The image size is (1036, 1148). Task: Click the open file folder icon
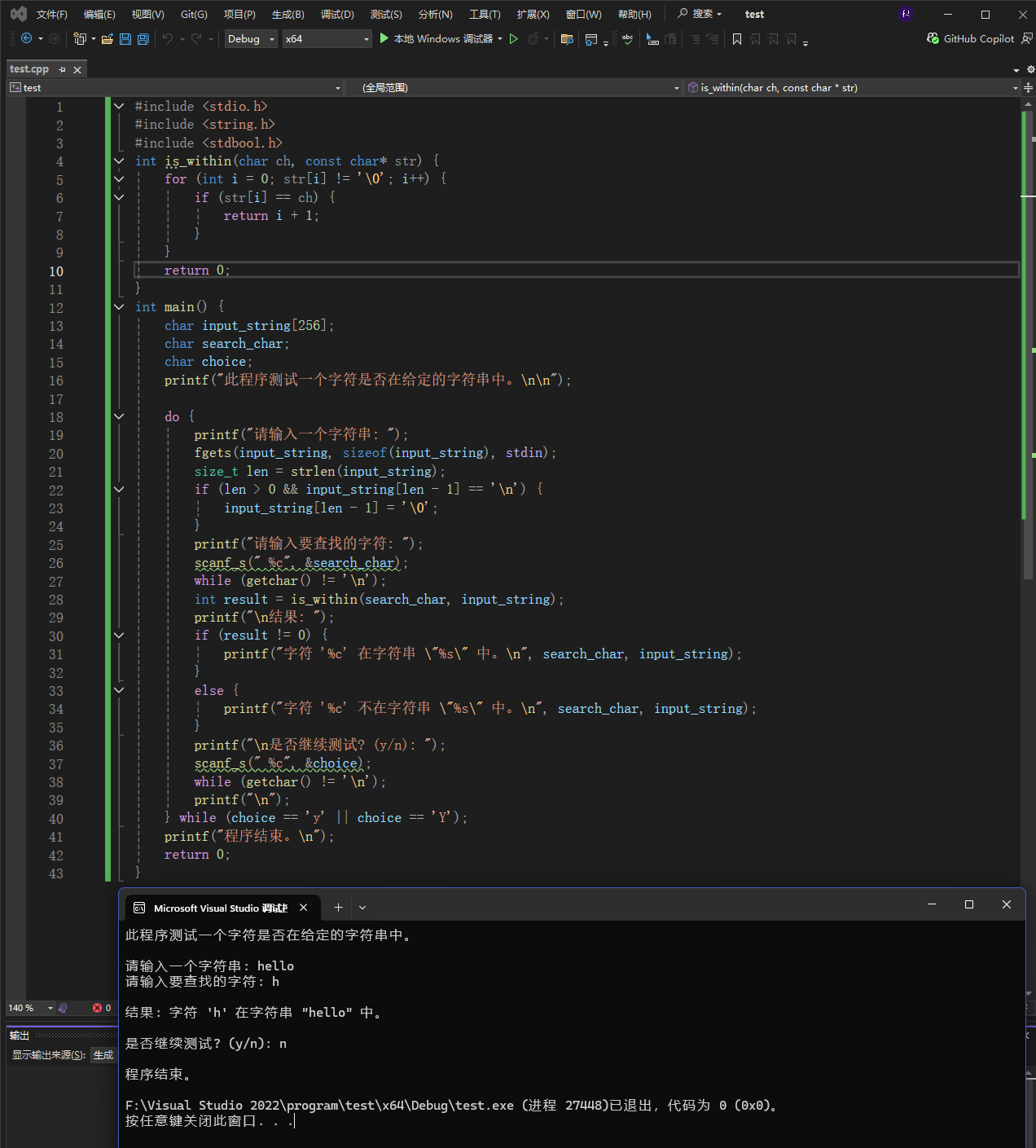(x=107, y=38)
